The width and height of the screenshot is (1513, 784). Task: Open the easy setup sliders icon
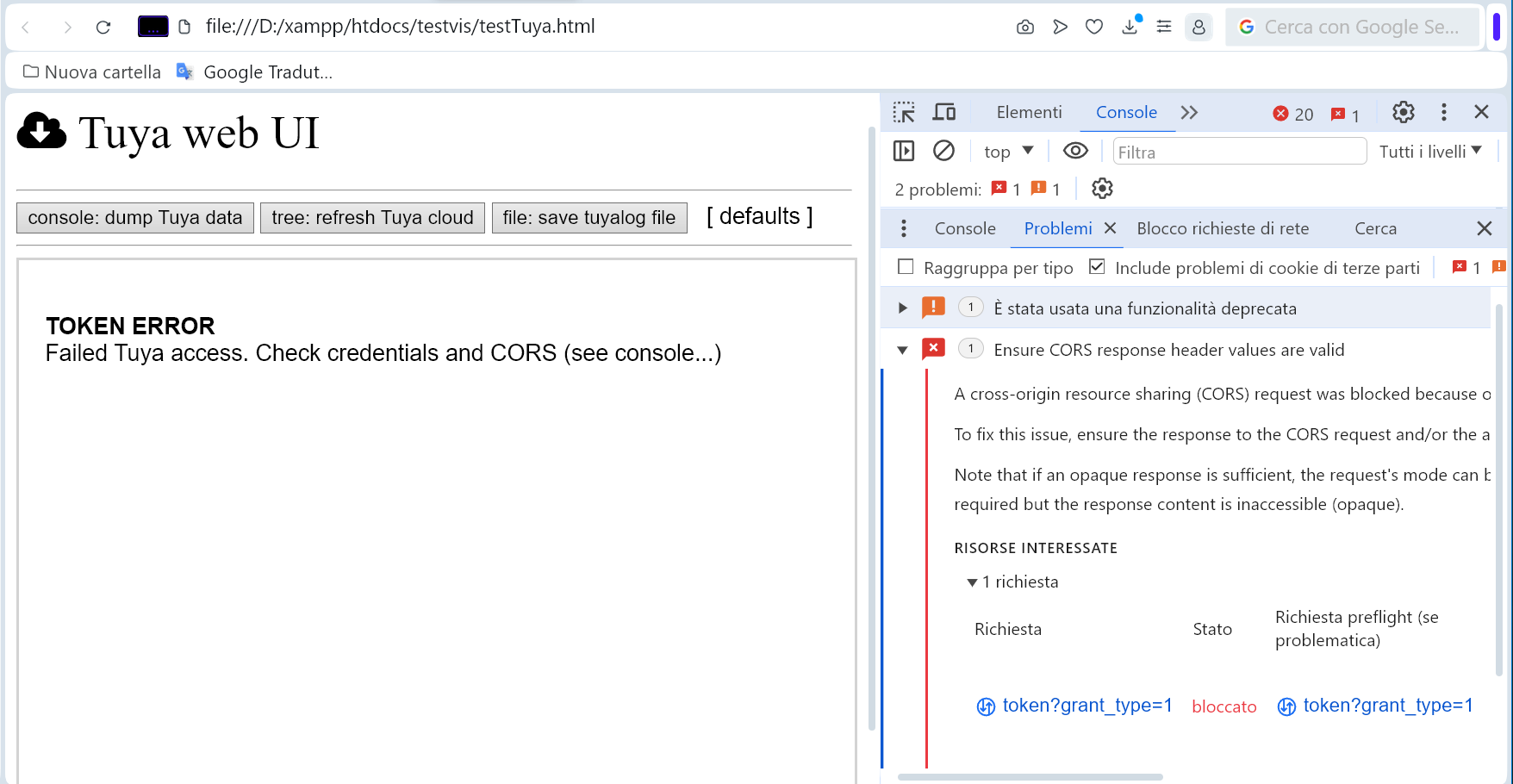[1164, 28]
